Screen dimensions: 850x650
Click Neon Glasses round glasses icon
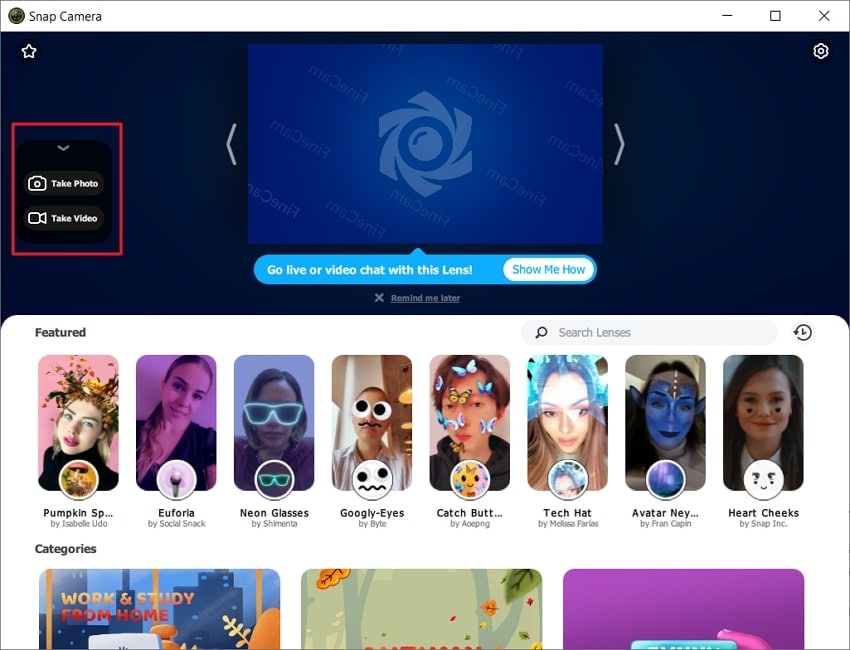tap(274, 479)
